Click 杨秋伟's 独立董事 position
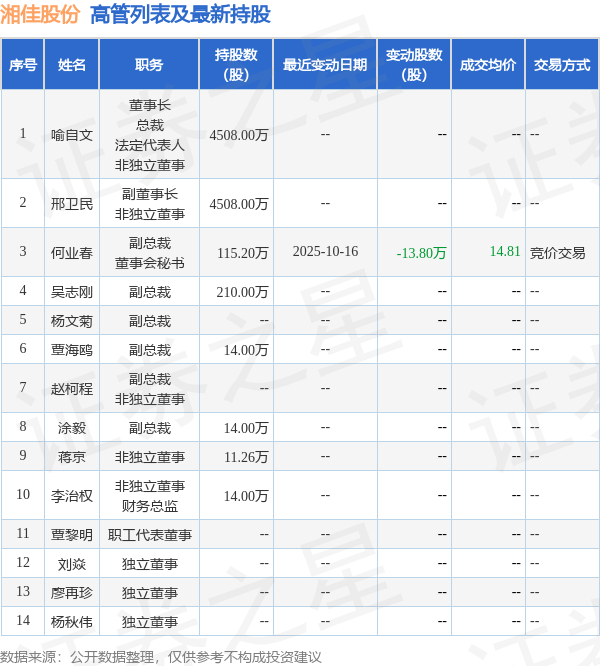 coord(149,622)
